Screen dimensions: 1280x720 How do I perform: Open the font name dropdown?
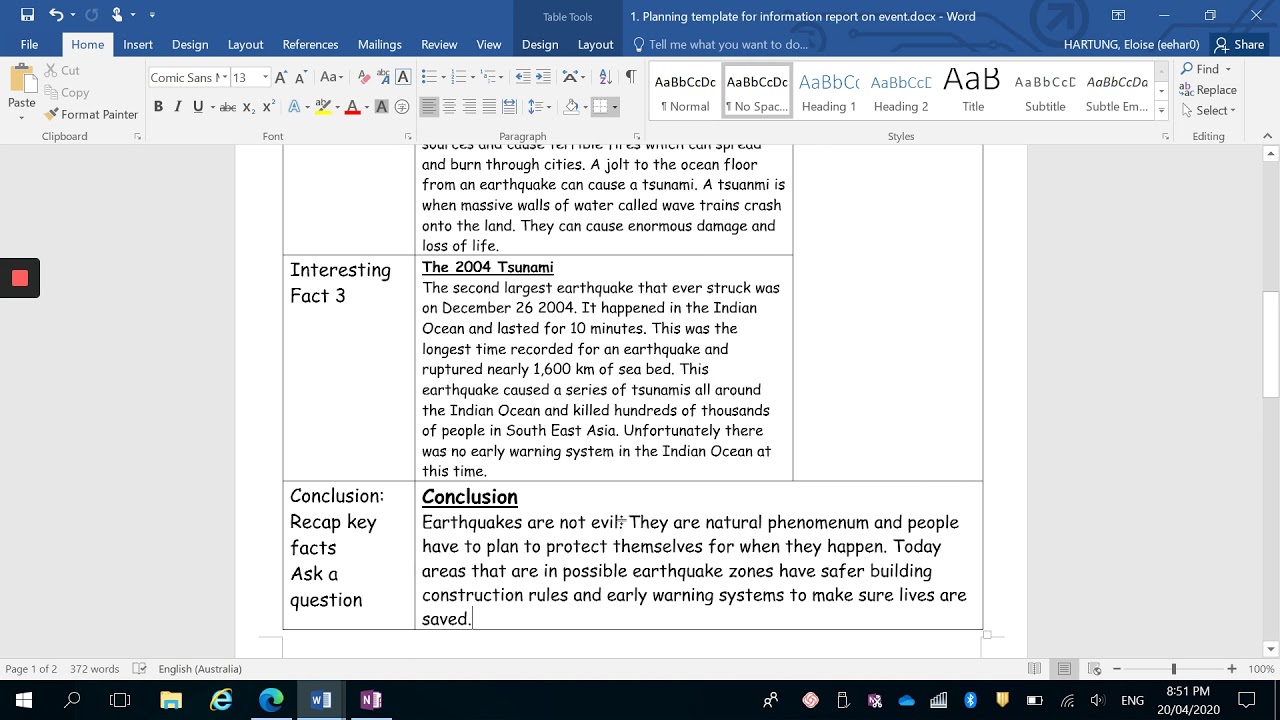click(223, 77)
